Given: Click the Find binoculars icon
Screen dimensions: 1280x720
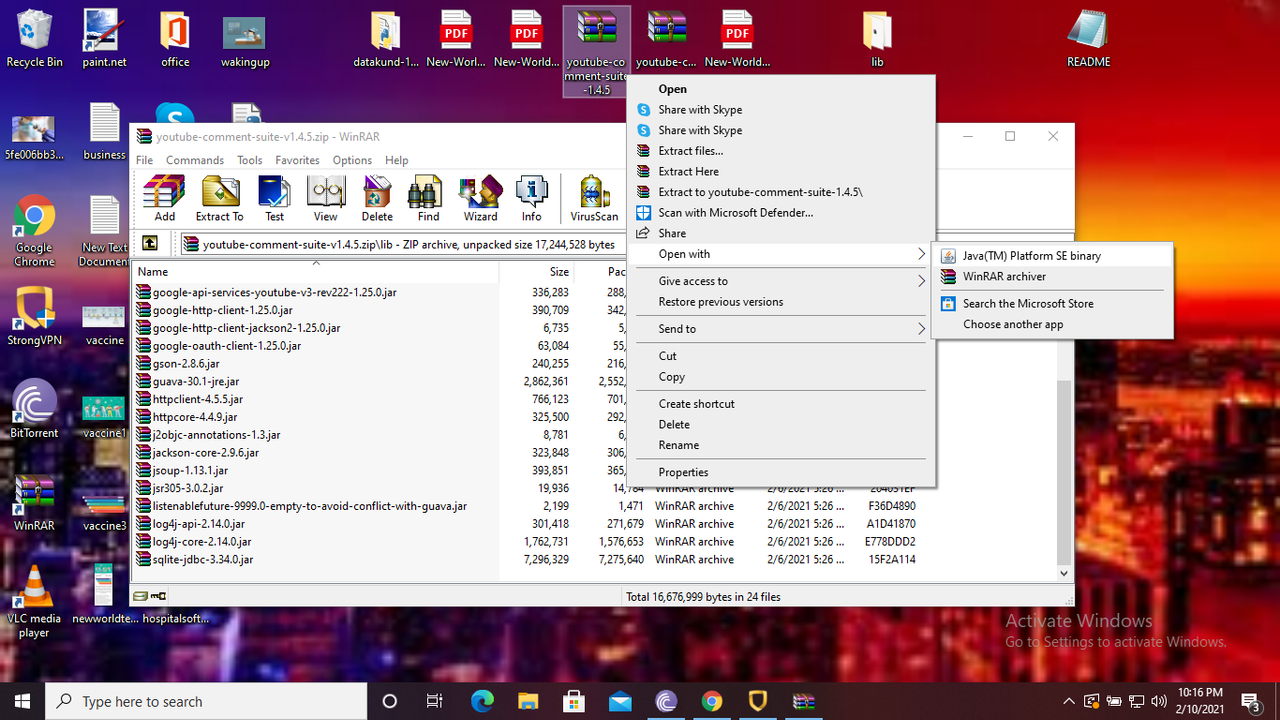Looking at the screenshot, I should [x=429, y=199].
